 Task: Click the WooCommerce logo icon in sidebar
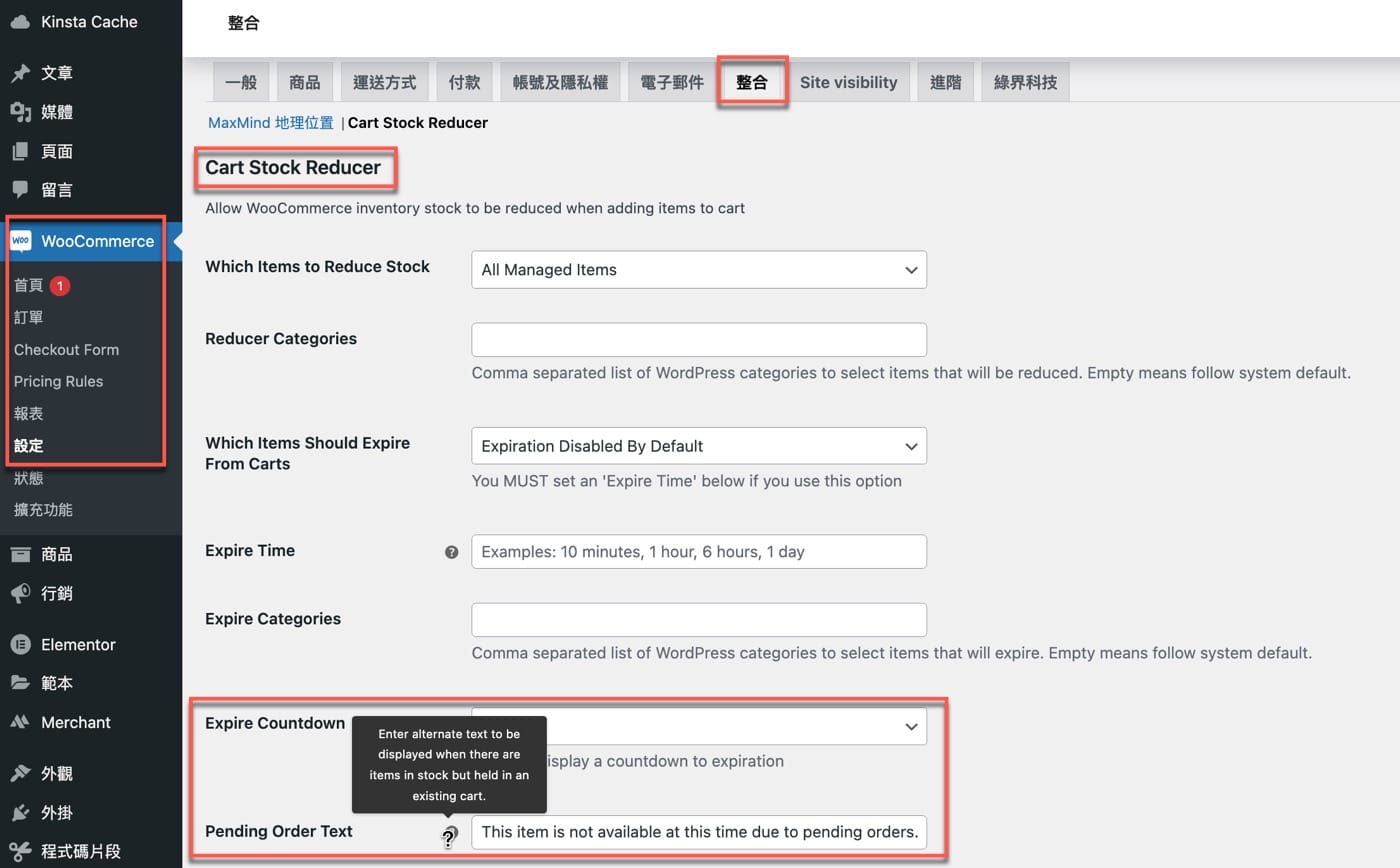coord(20,241)
